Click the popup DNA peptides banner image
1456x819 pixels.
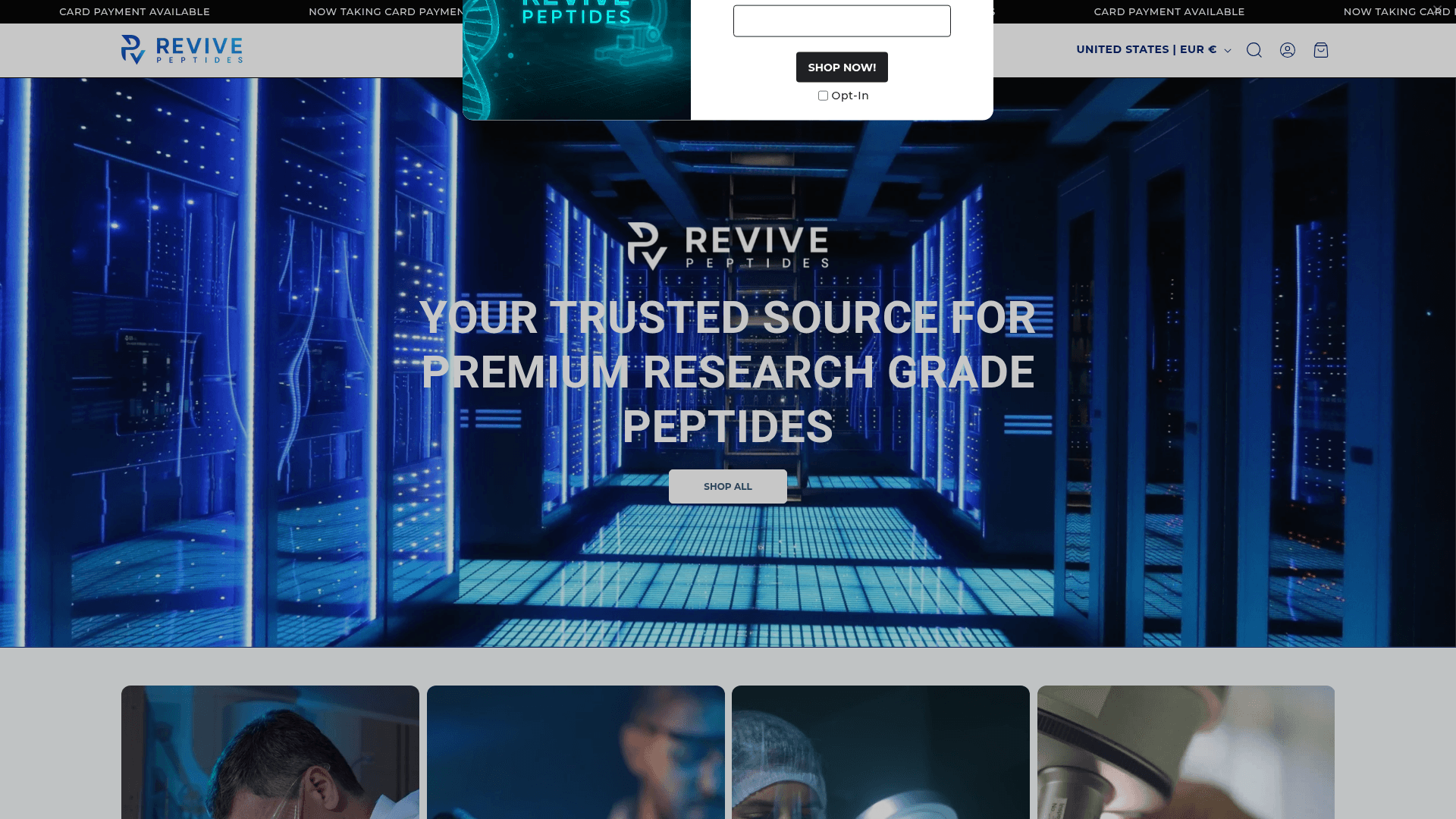tap(576, 60)
